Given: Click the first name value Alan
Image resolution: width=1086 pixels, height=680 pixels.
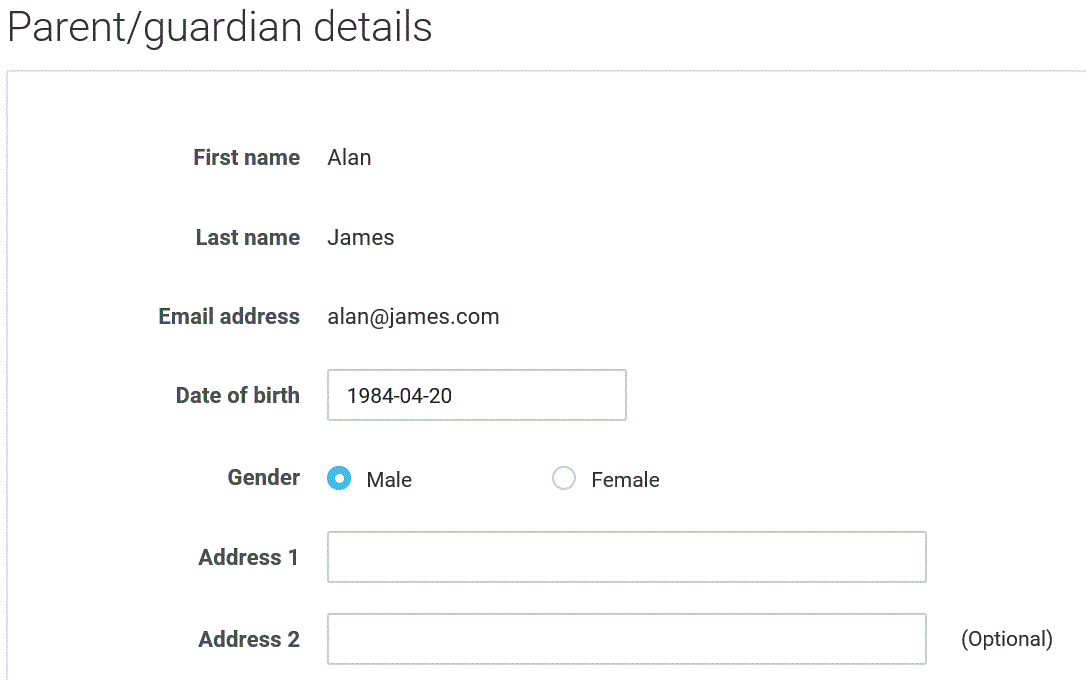Looking at the screenshot, I should tap(349, 157).
